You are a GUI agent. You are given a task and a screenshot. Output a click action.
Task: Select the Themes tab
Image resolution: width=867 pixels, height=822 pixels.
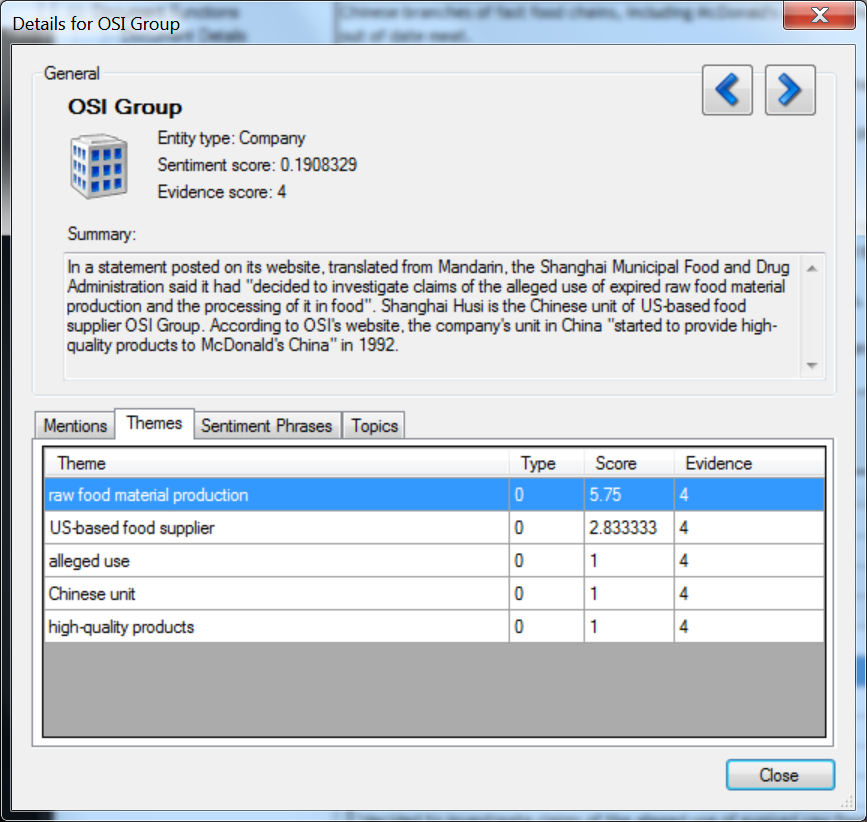point(154,423)
